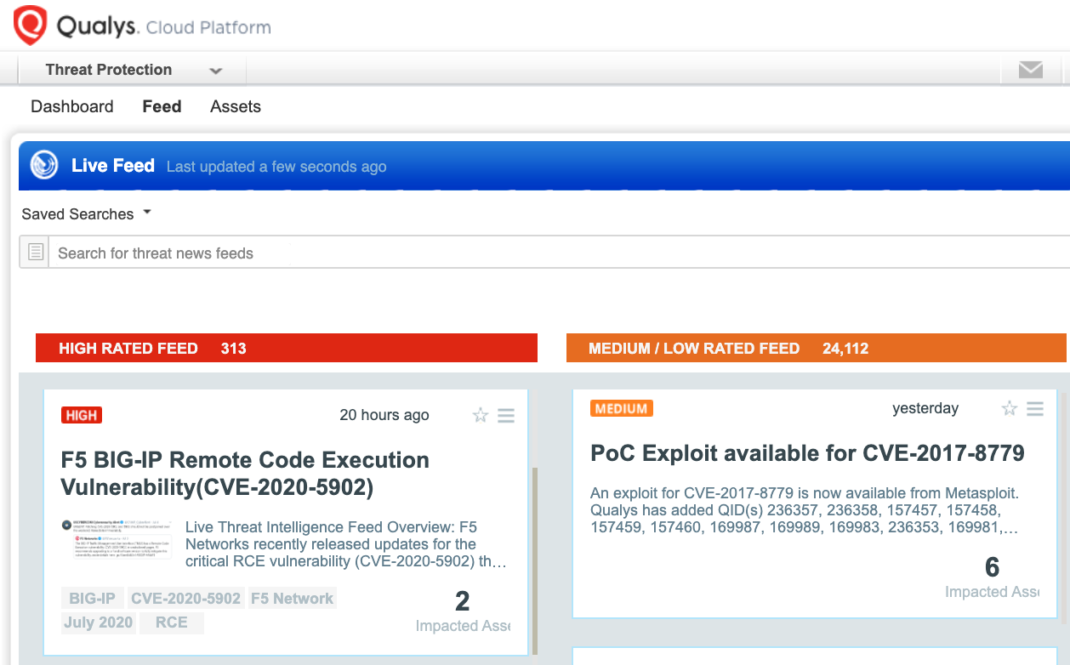Click the F5 feed tweet thumbnail

click(116, 539)
